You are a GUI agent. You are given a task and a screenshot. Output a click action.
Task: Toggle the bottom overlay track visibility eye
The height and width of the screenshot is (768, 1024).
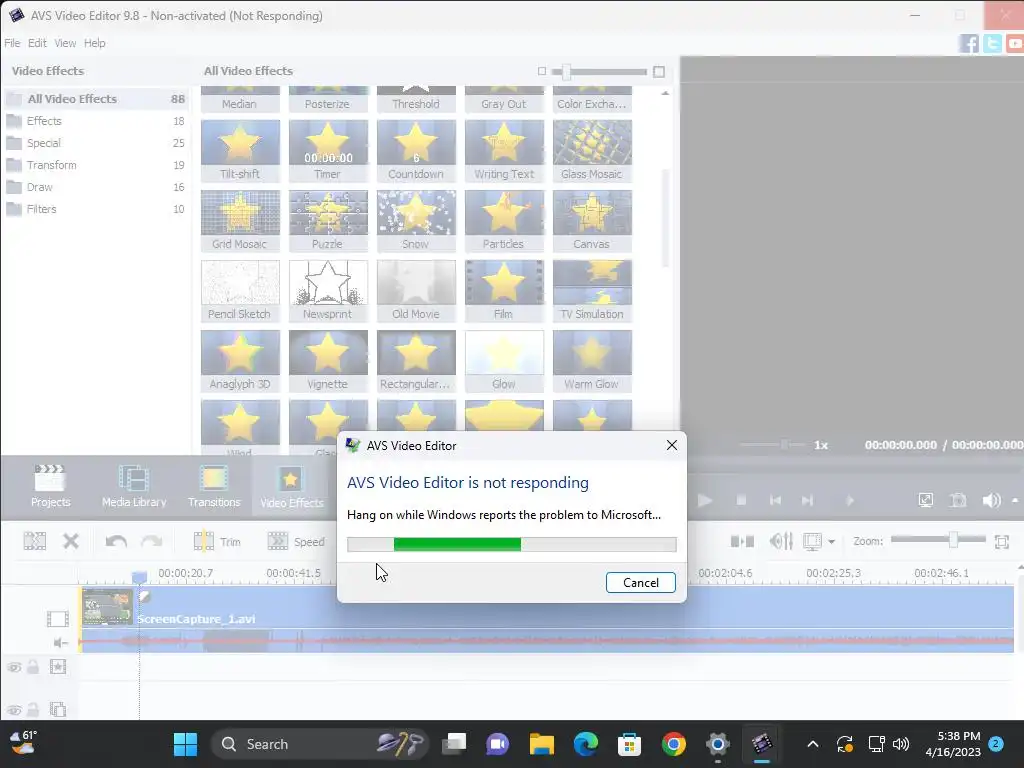(x=14, y=710)
